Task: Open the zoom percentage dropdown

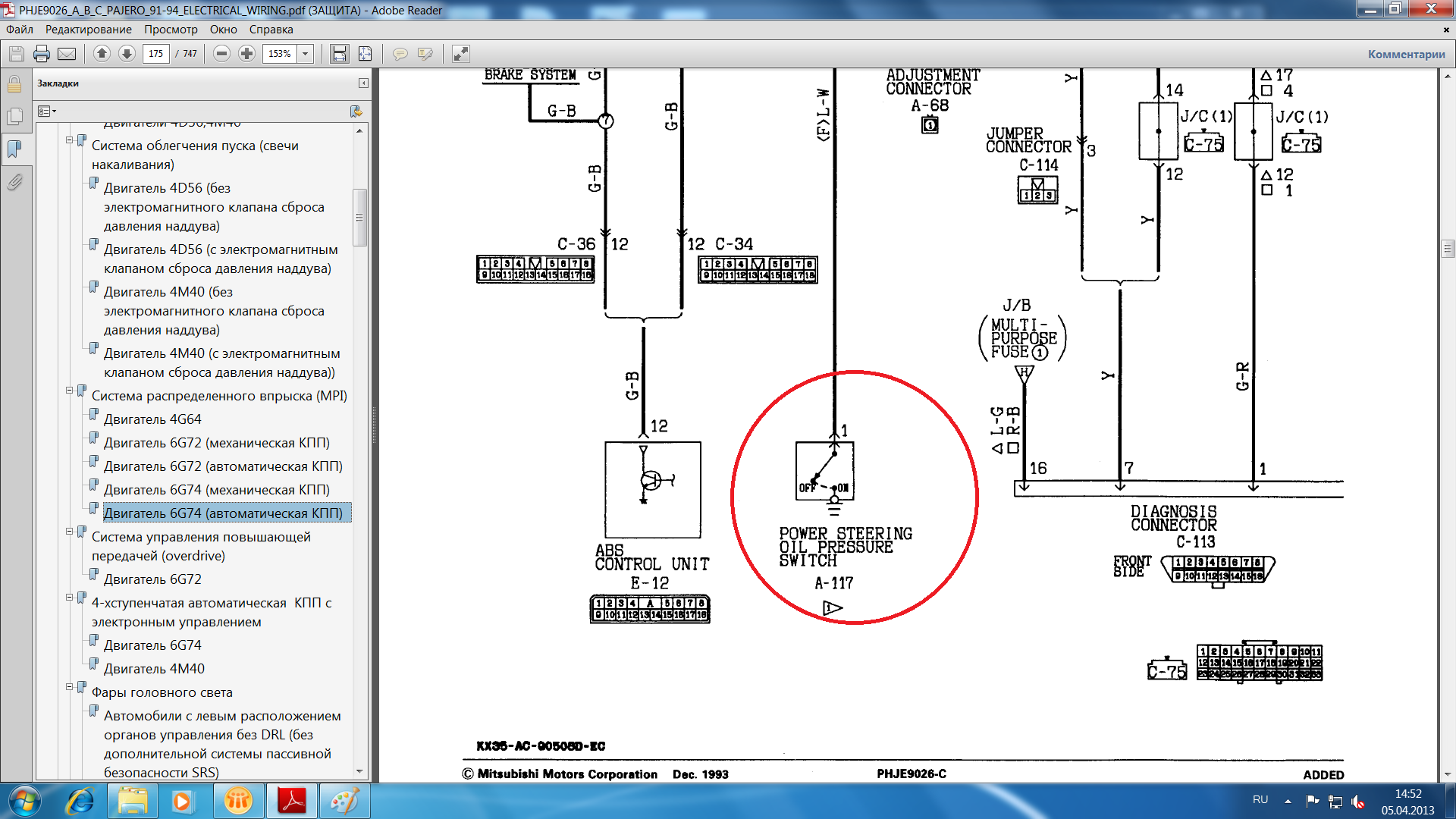Action: pyautogui.click(x=306, y=54)
